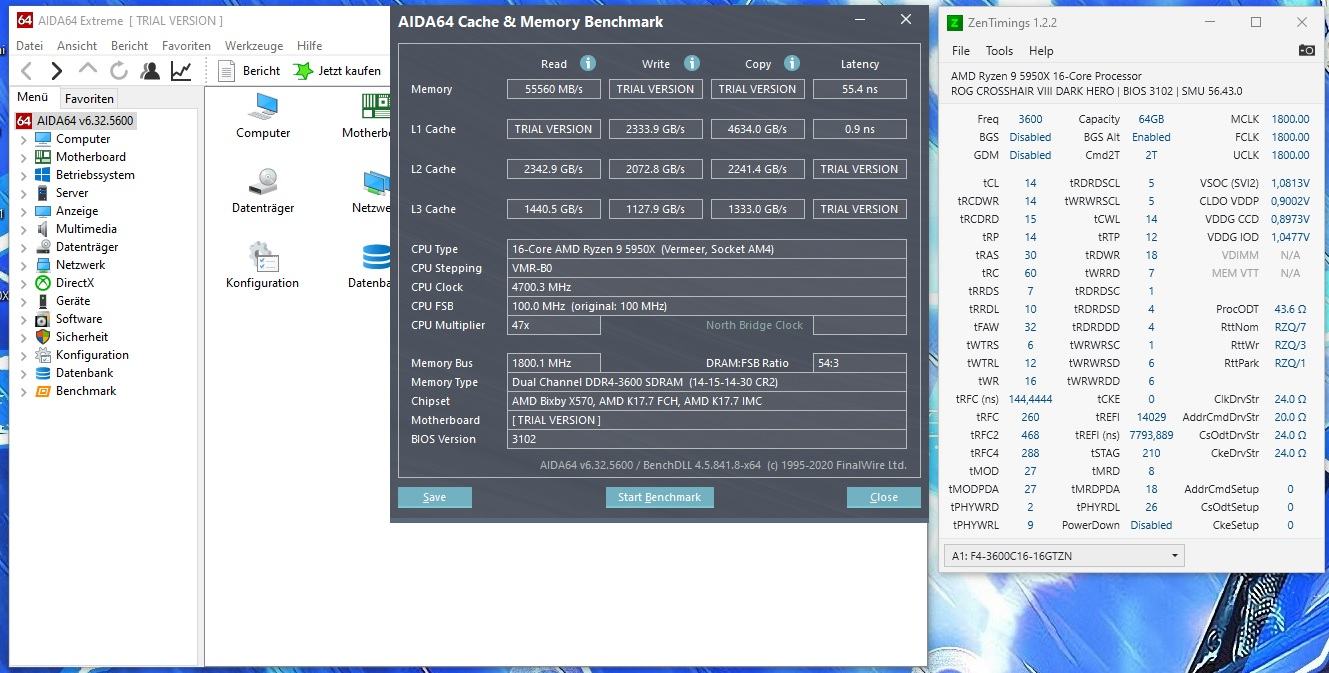Click the ZenTimings title bar logo
The image size is (1329, 673).
956,22
